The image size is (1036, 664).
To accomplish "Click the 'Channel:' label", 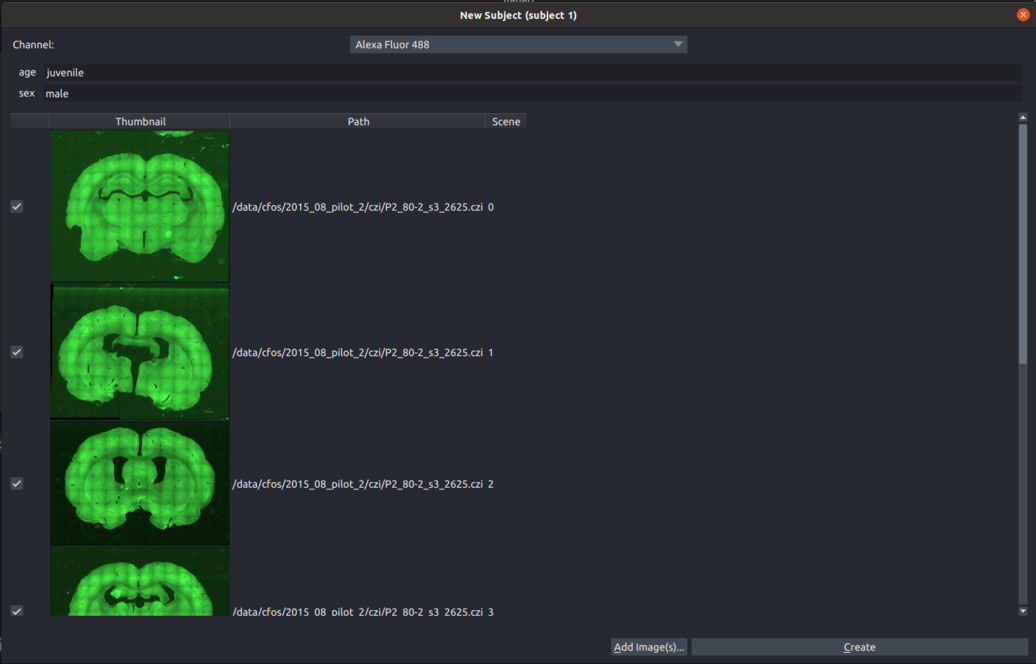I will click(x=33, y=44).
